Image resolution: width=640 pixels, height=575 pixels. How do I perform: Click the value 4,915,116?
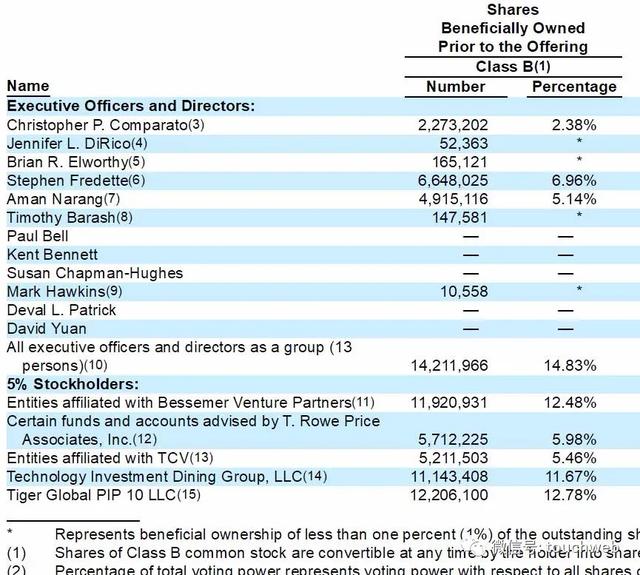pos(453,199)
